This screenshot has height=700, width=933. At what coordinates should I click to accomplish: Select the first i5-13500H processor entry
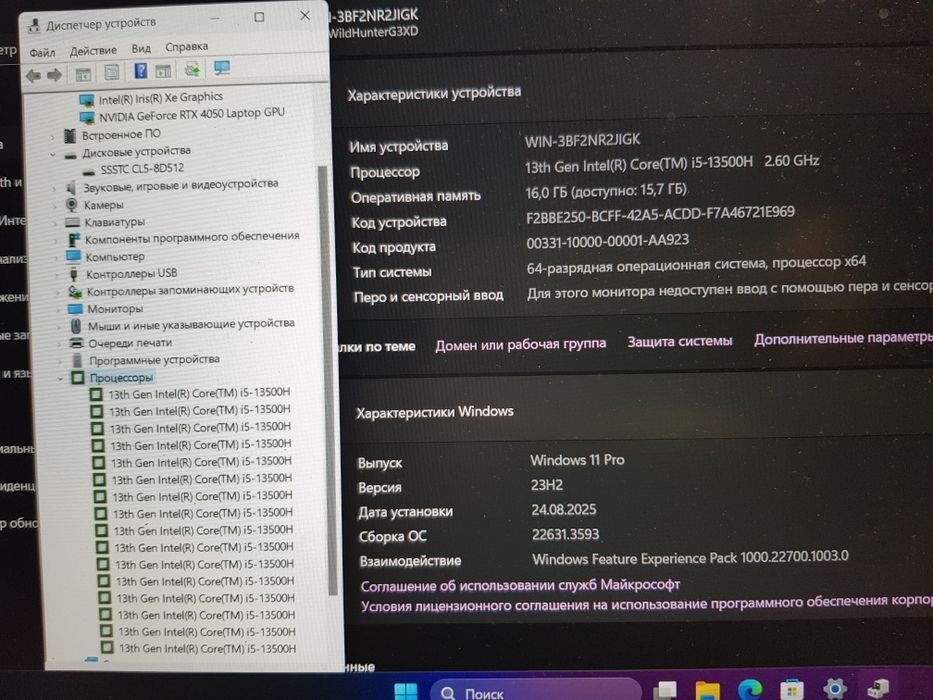(x=199, y=393)
